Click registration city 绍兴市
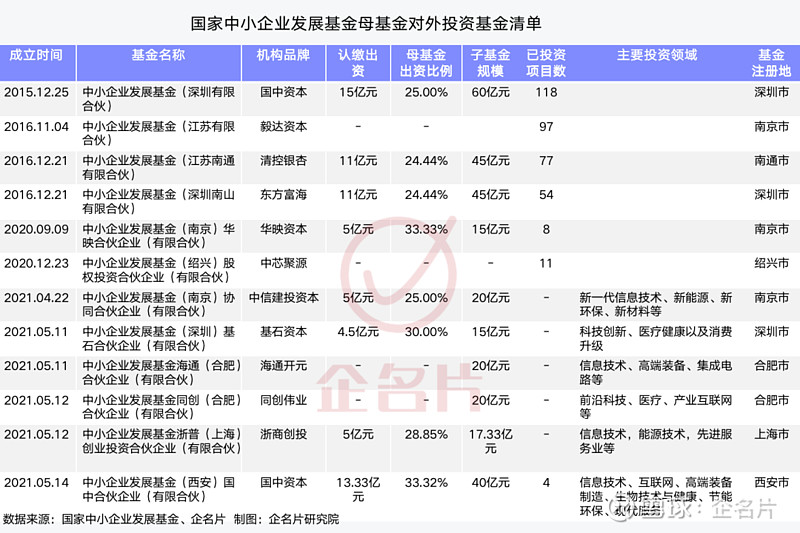The image size is (800, 533). coord(771,263)
